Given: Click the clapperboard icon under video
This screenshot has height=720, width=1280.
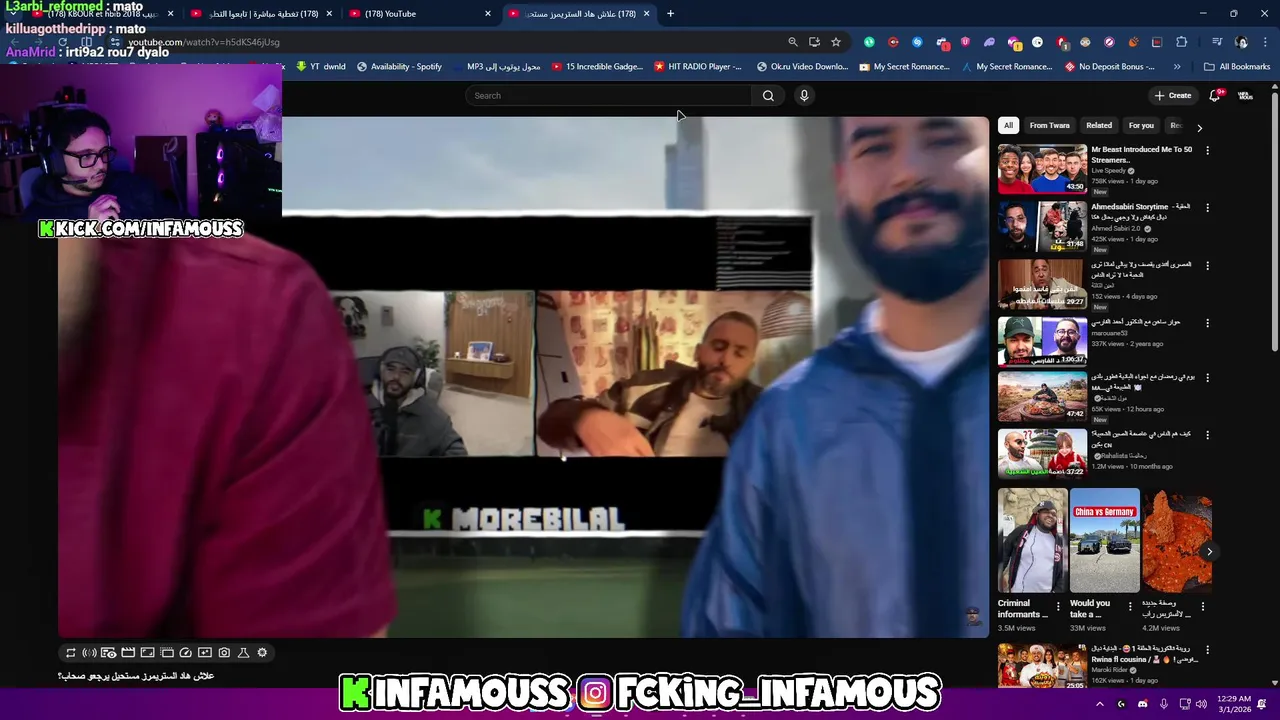Looking at the screenshot, I should [x=128, y=653].
